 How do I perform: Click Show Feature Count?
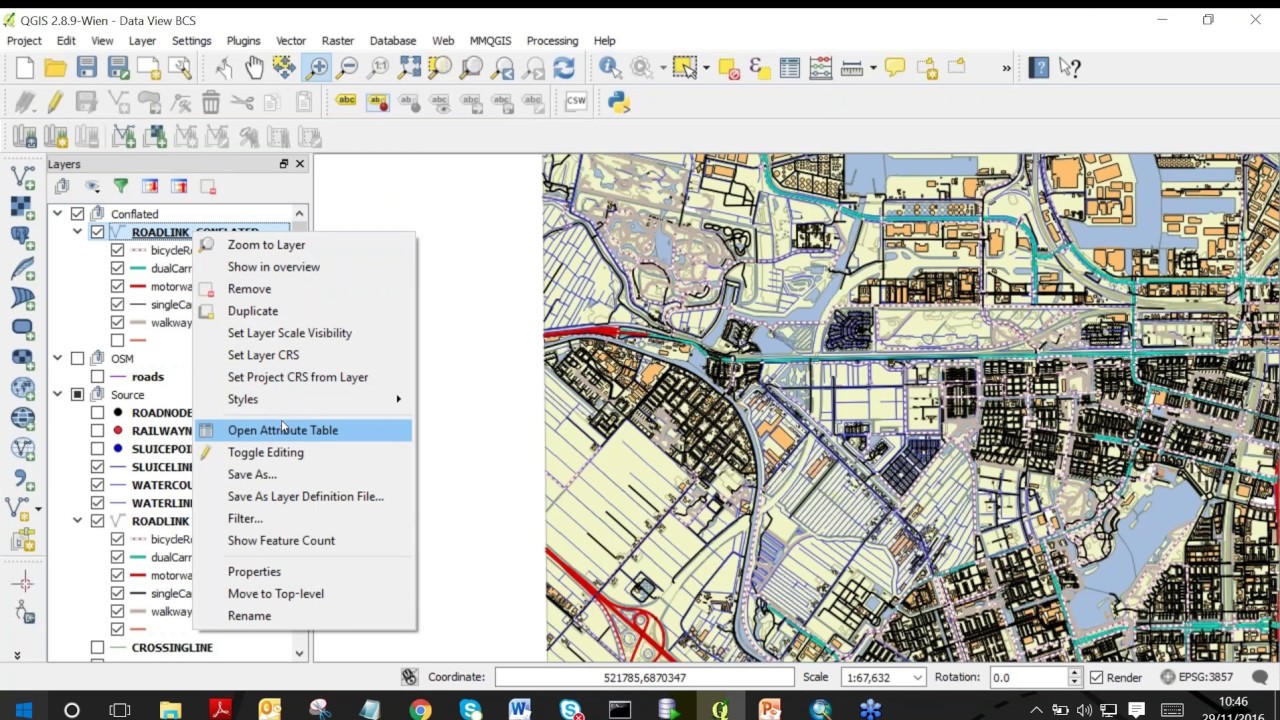click(x=304, y=540)
